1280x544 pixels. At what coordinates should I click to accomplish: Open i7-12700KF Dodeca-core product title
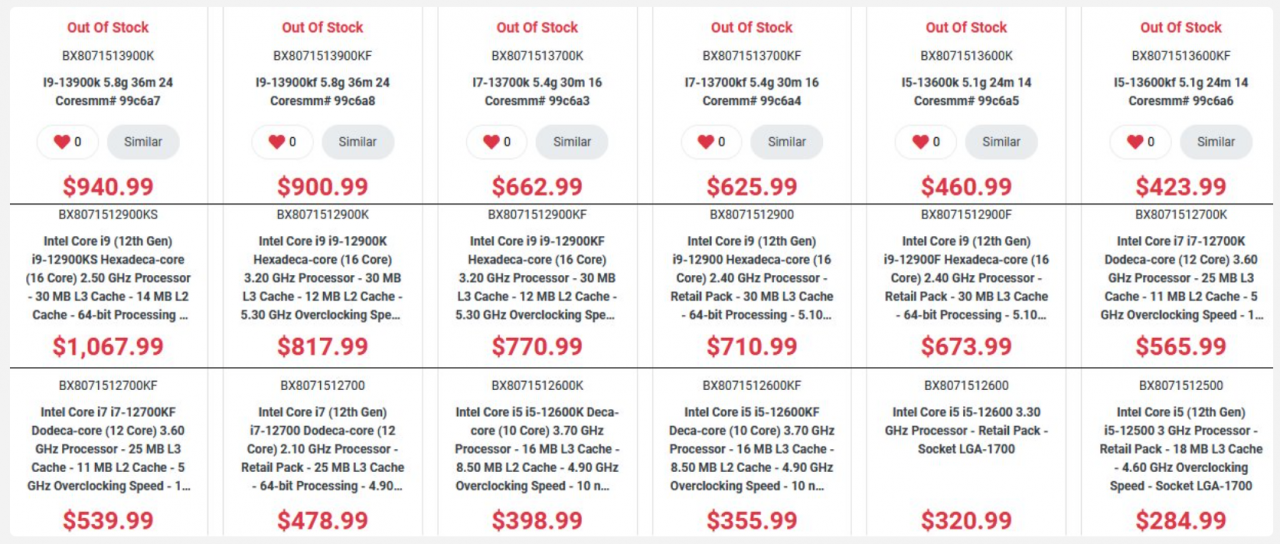108,449
